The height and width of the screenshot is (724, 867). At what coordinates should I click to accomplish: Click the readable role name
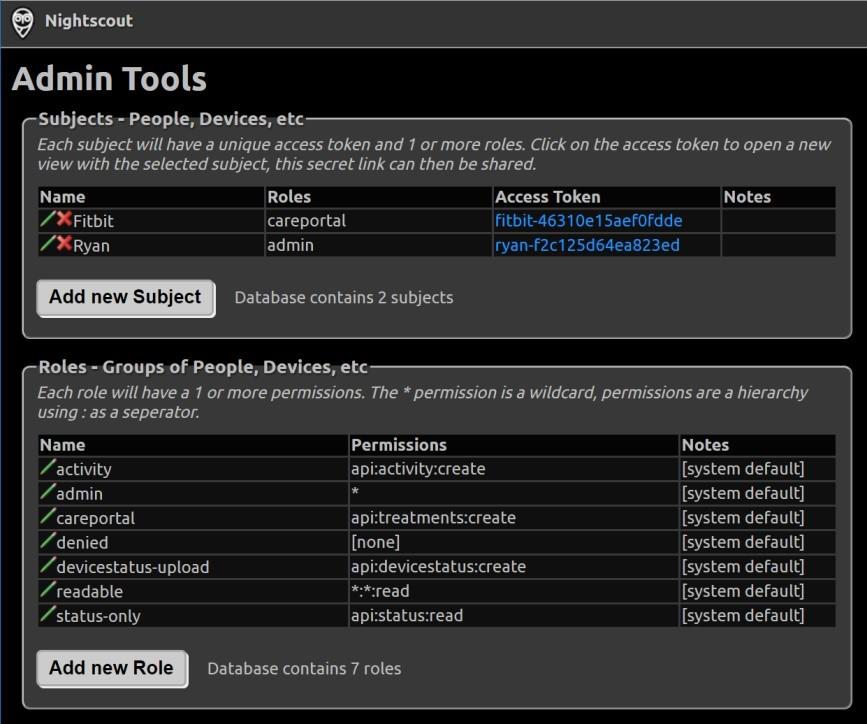click(x=90, y=592)
